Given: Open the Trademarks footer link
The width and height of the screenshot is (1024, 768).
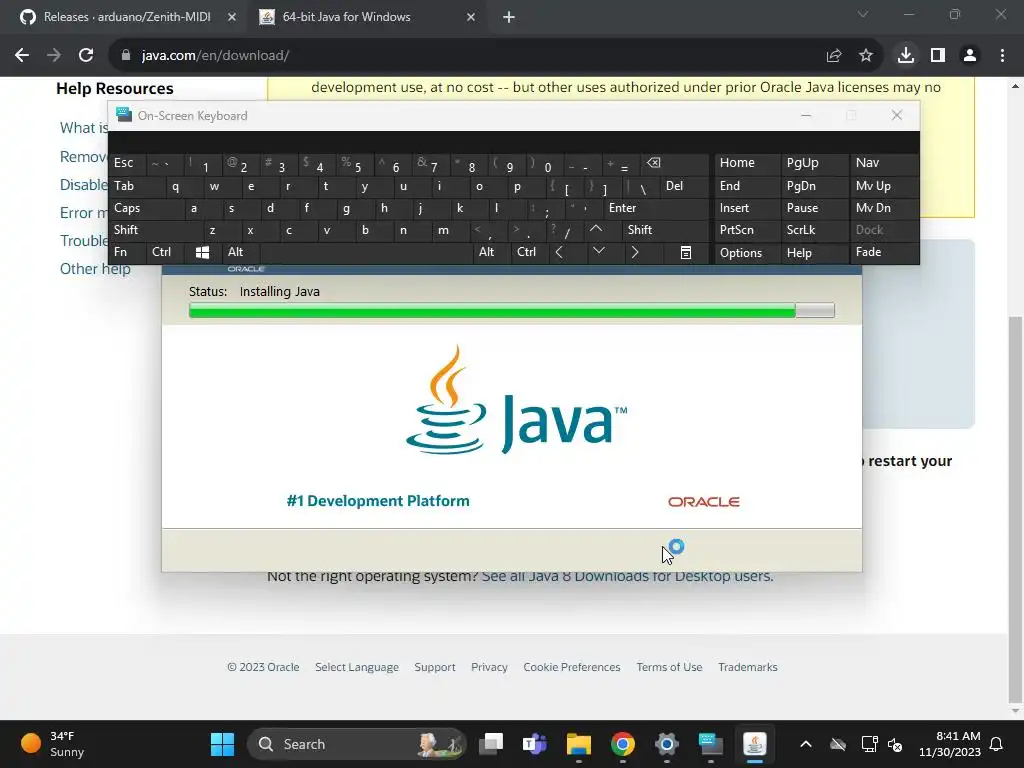Looking at the screenshot, I should tap(748, 667).
